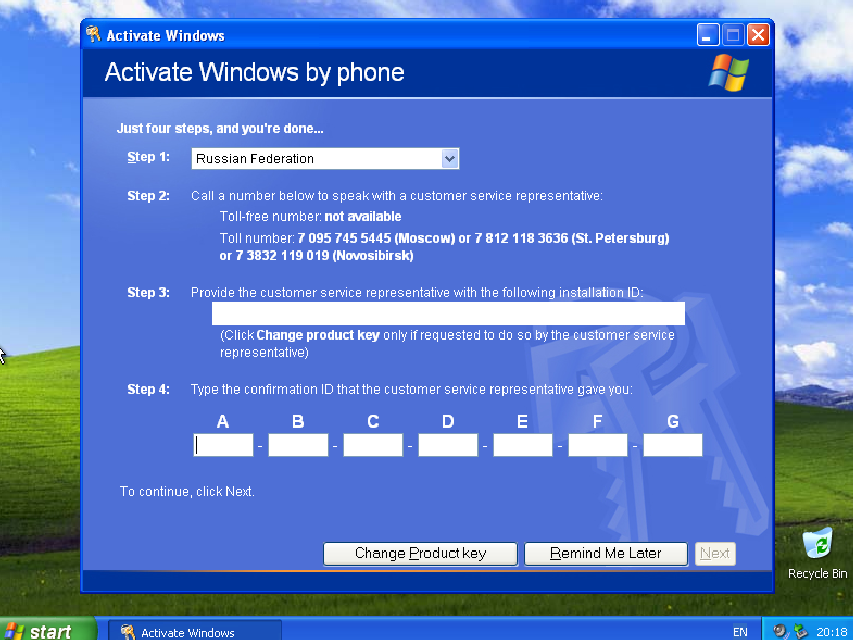
Task: Click the Moscow toll number 7 095 745 5445
Action: point(344,238)
